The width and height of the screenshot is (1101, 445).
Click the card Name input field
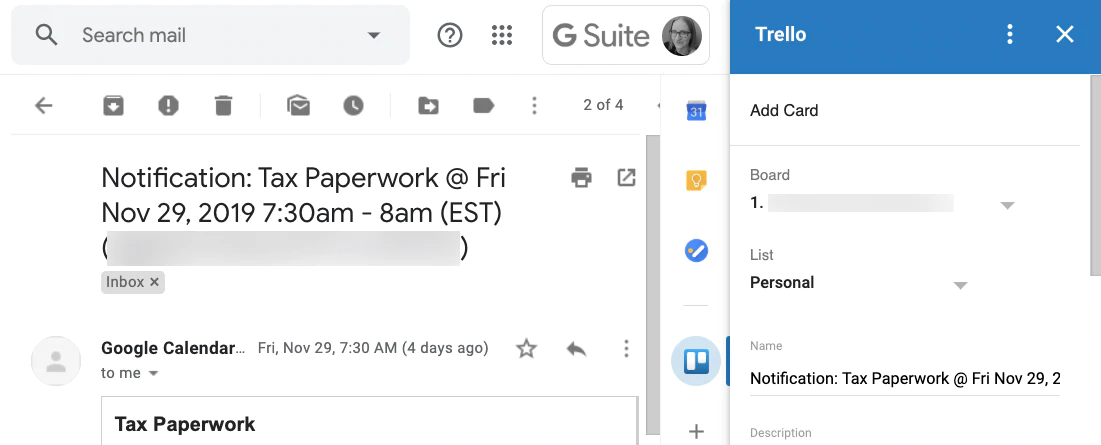[904, 378]
